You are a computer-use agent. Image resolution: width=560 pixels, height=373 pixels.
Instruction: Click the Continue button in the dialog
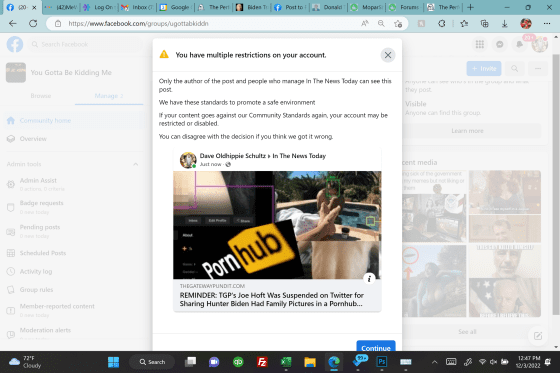[x=376, y=346]
